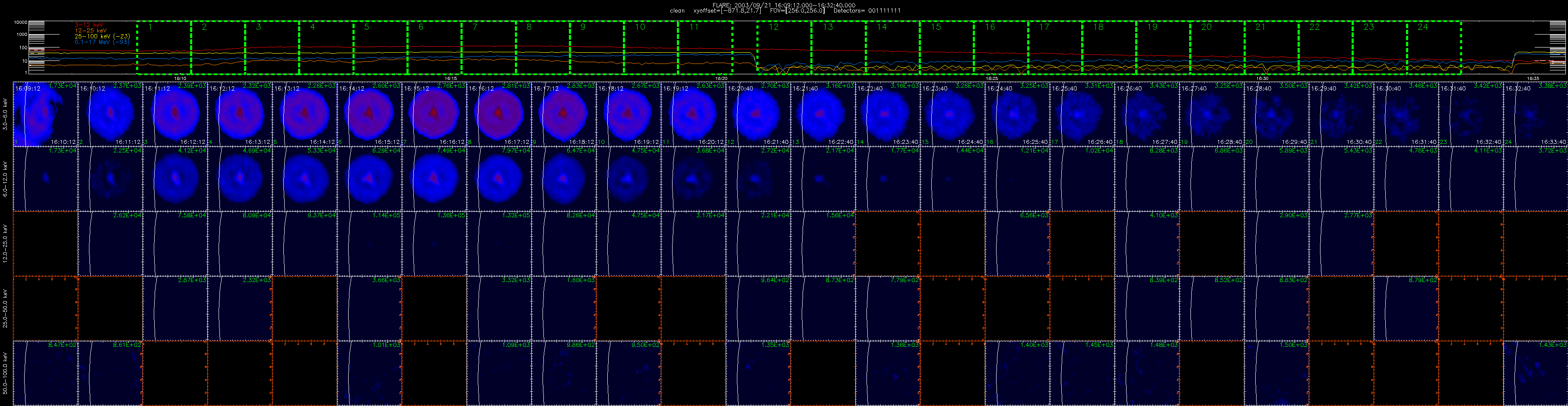
Task: Select interval 1 box on the light curve
Action: tap(164, 48)
